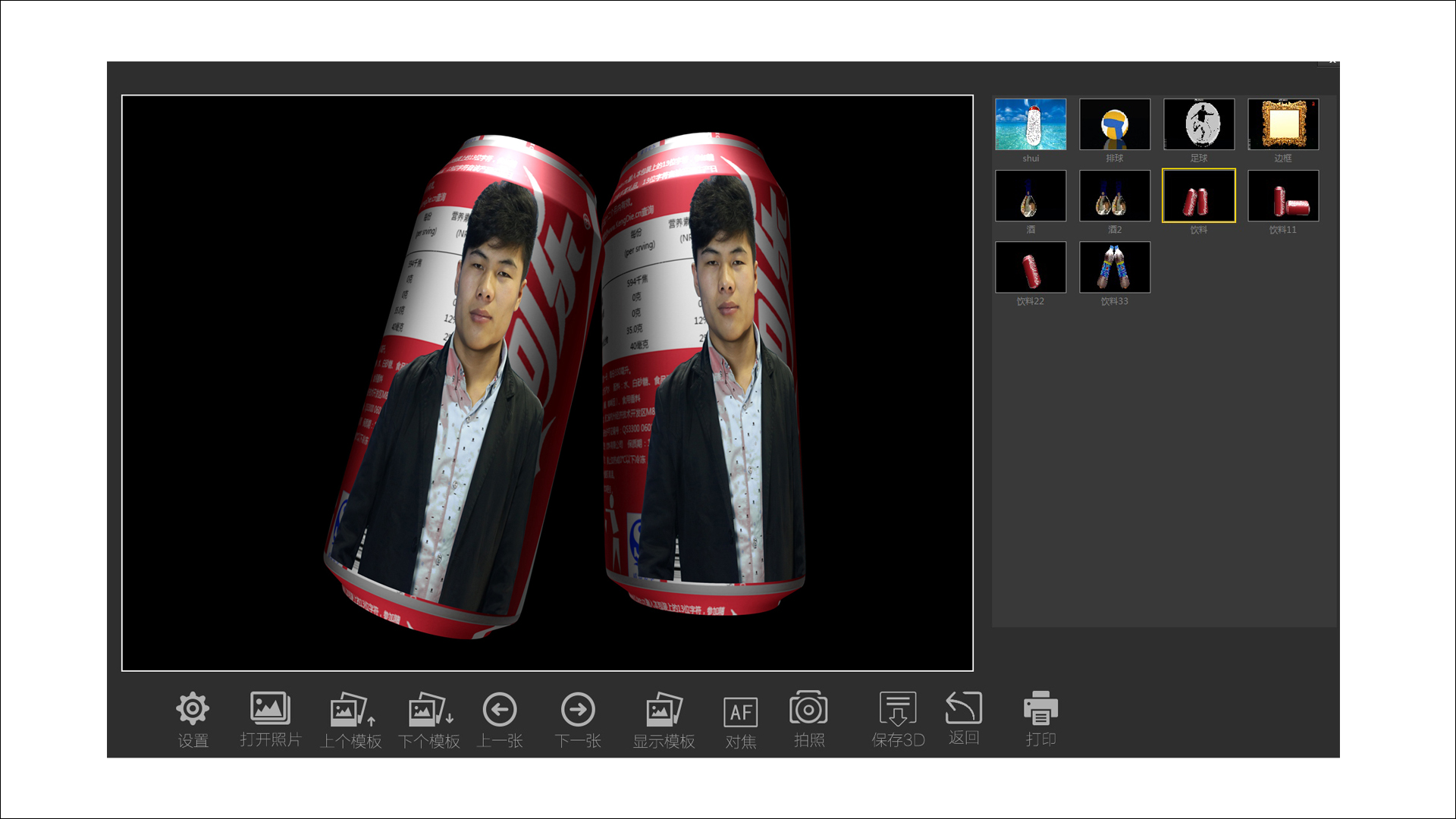This screenshot has width=1456, height=819.
Task: Select the 酒2 two bottles template
Action: coord(1115,196)
